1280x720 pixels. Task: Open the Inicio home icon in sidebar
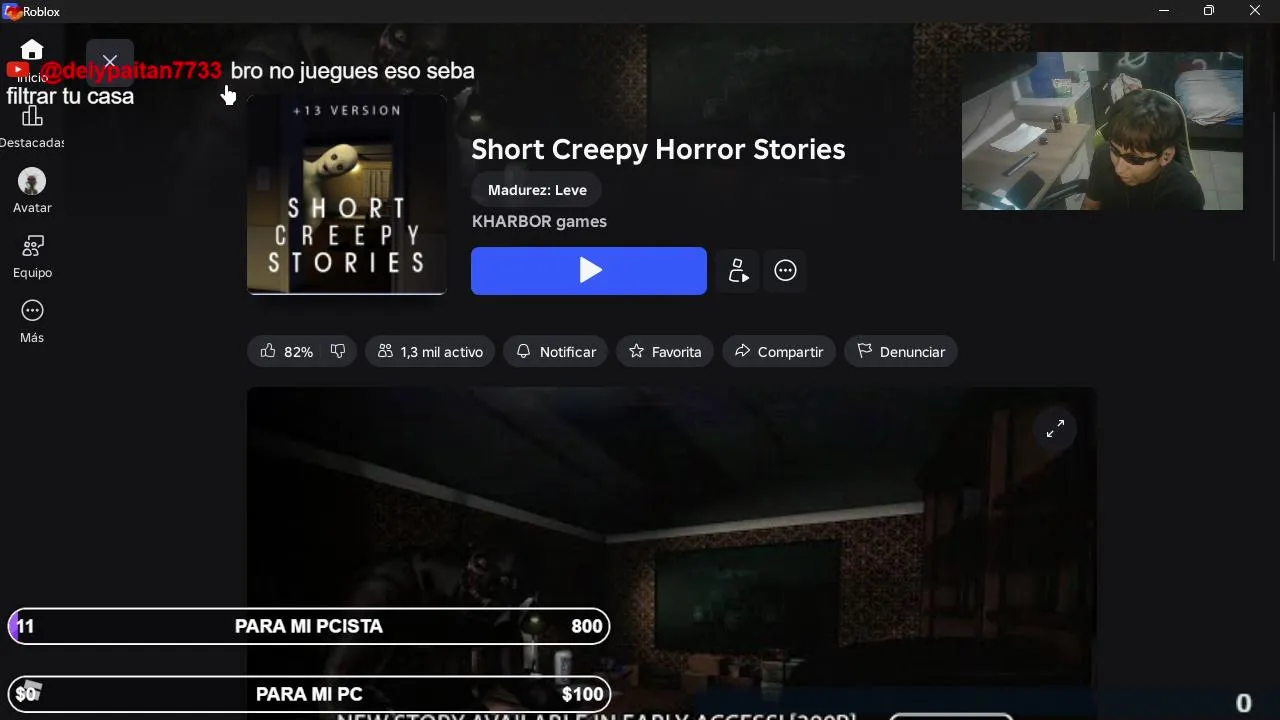tap(32, 50)
